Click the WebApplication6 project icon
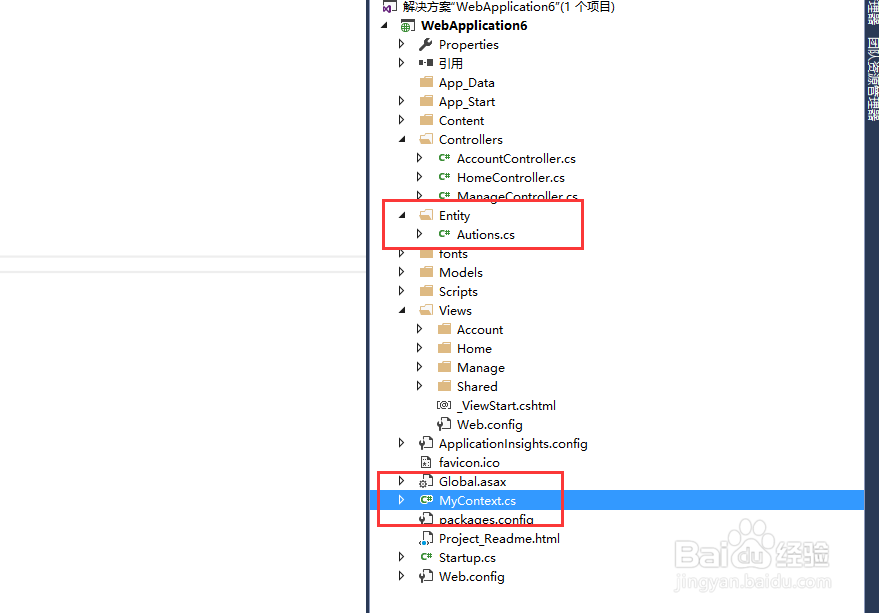879x613 pixels. (x=408, y=26)
